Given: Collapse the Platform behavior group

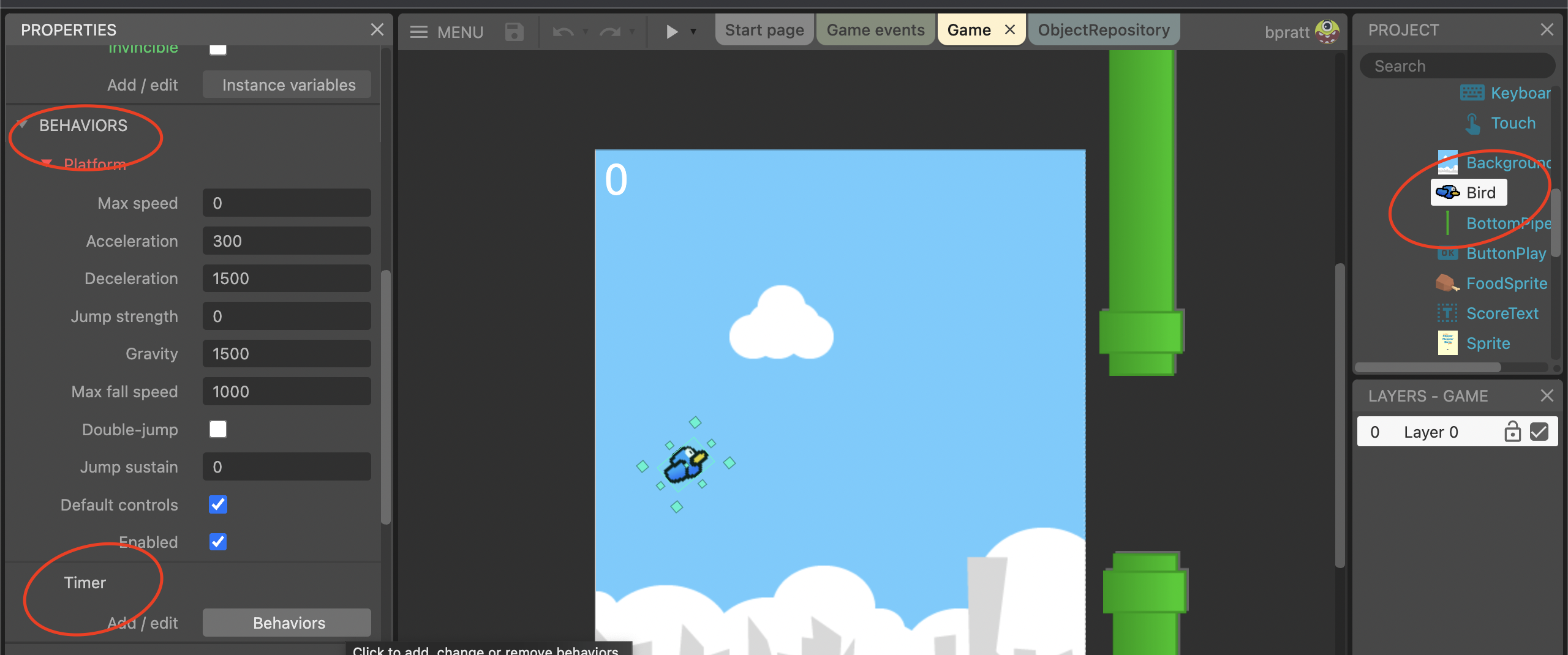Looking at the screenshot, I should [46, 163].
